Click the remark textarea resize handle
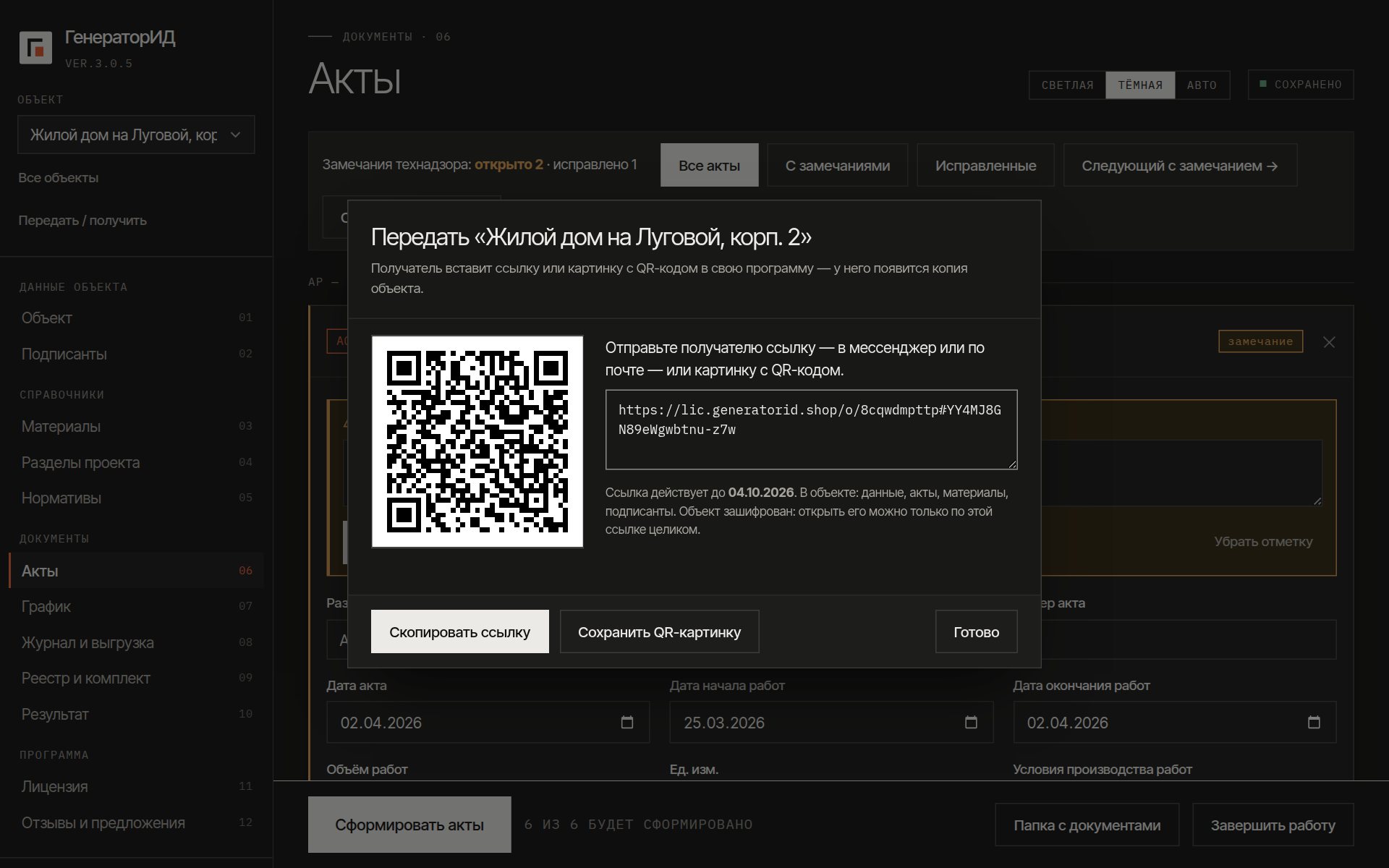Viewport: 1389px width, 868px height. [x=1317, y=501]
